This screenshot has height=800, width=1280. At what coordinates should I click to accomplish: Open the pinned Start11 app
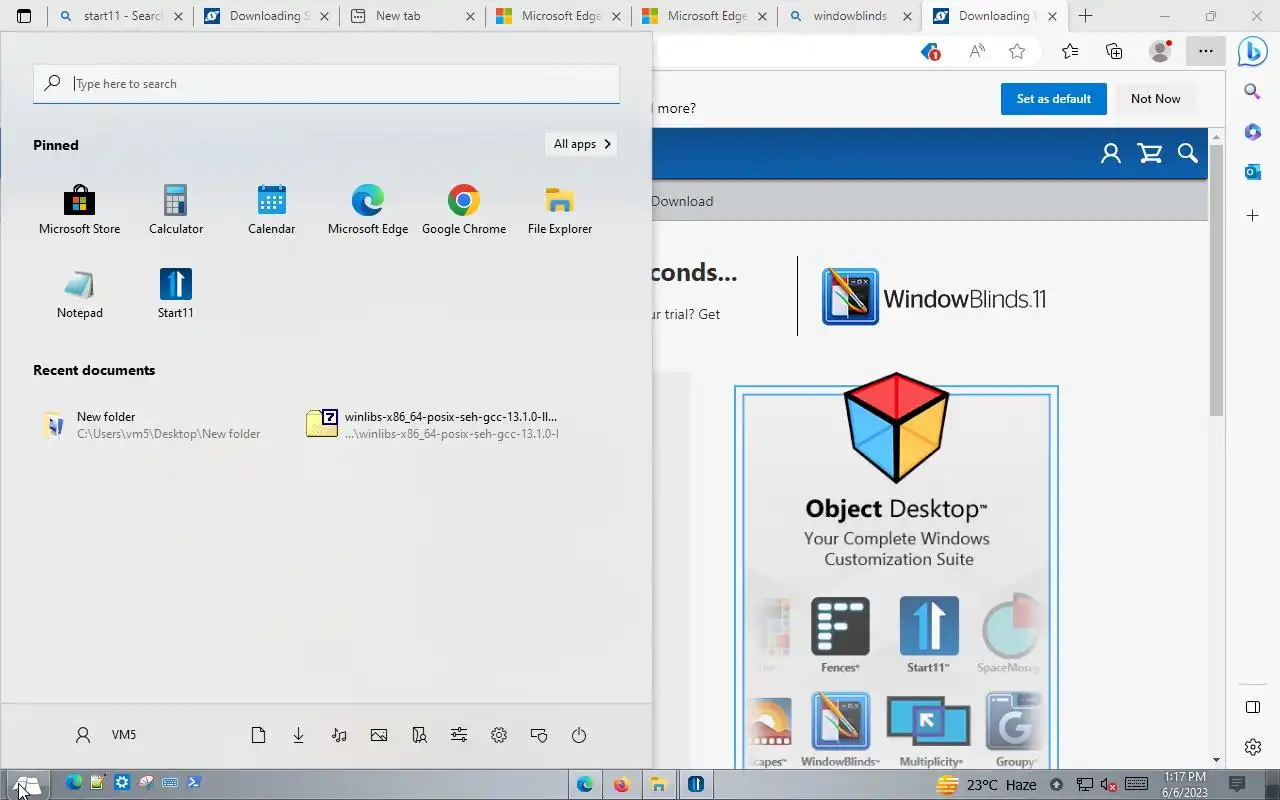176,295
